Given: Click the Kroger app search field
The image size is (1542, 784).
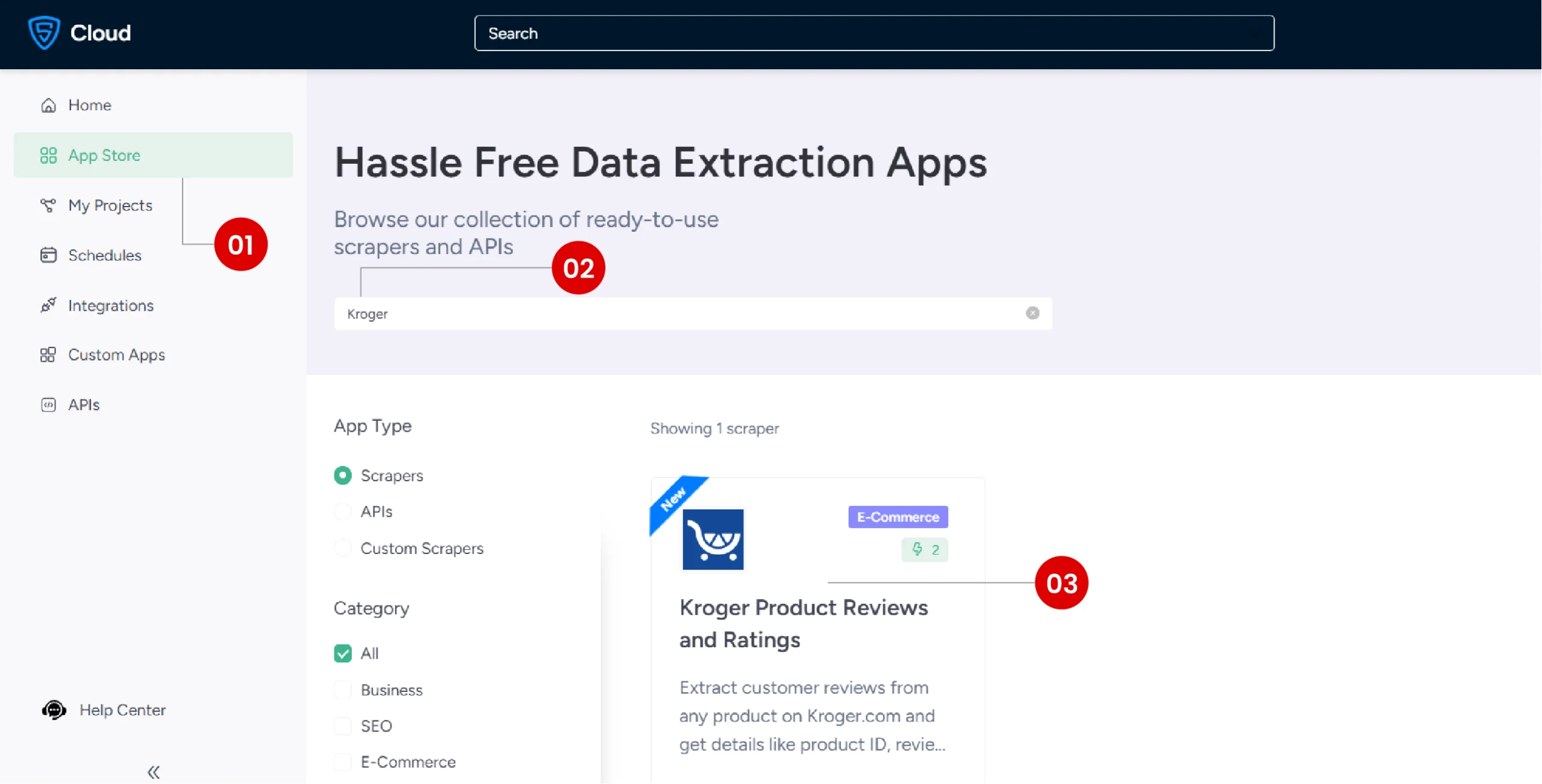Looking at the screenshot, I should 693,313.
